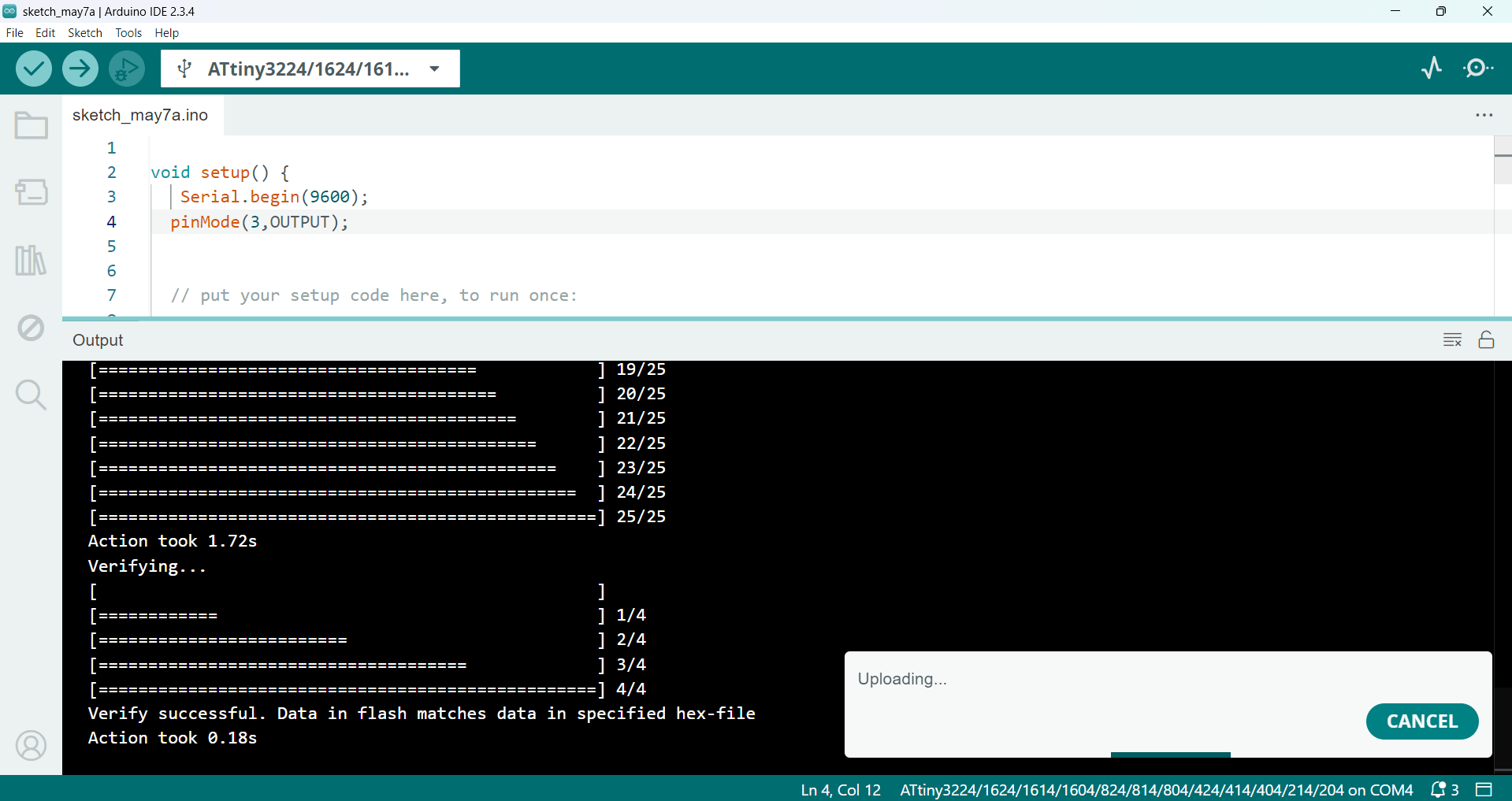Restore down the Arduino IDE window
The image size is (1512, 801).
(1441, 11)
